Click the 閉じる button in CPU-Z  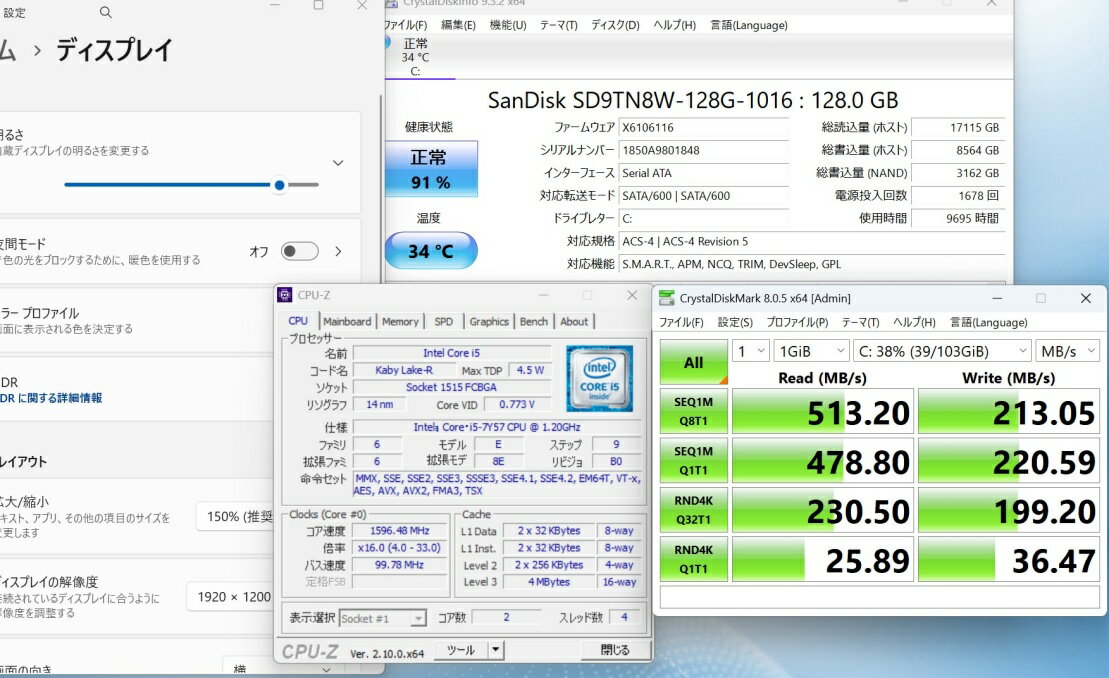(x=614, y=650)
